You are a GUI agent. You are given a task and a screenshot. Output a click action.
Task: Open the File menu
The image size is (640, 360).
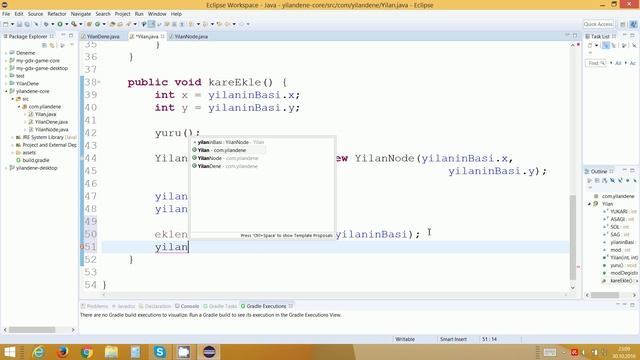click(6, 14)
